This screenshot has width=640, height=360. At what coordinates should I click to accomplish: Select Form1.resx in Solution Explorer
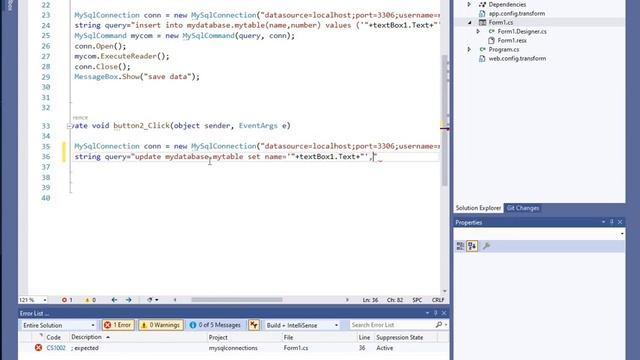512,40
